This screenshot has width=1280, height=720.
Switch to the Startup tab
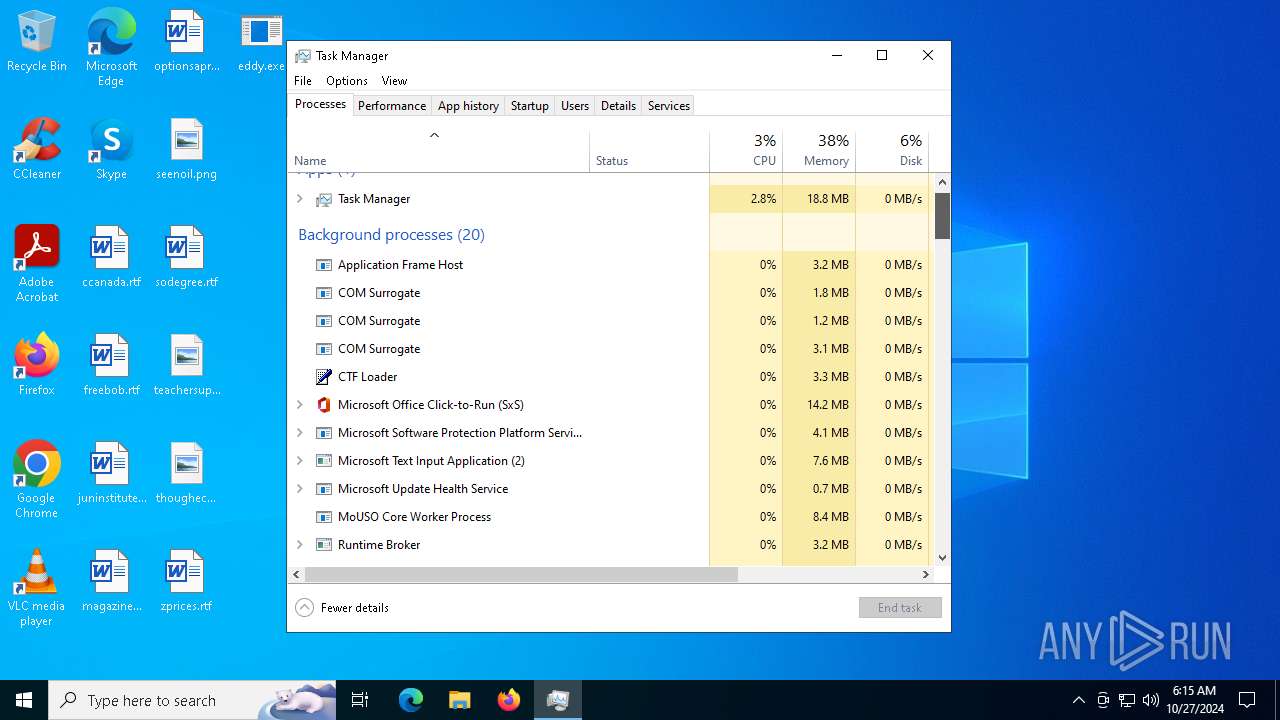pyautogui.click(x=530, y=106)
